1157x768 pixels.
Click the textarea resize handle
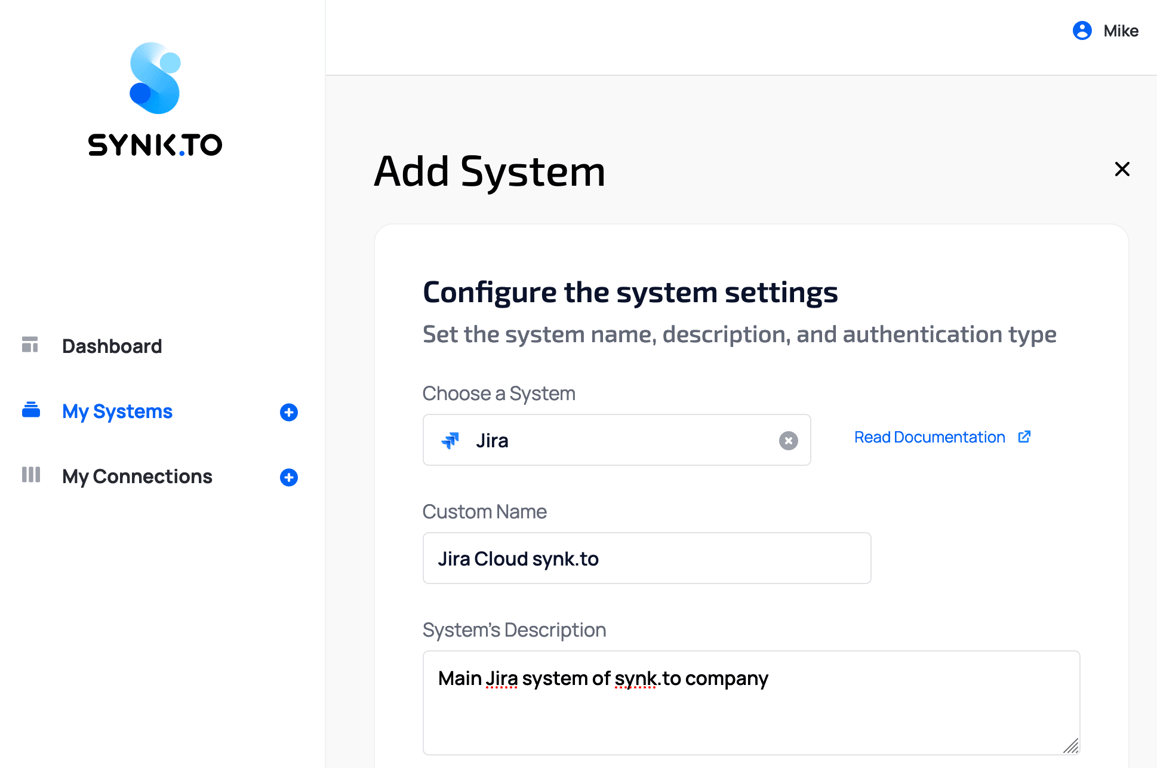click(x=1071, y=746)
